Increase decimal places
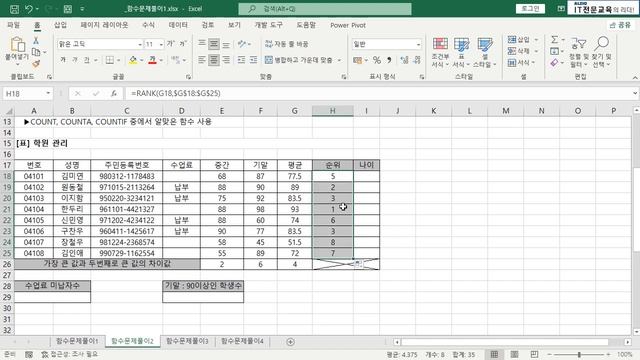The width and height of the screenshot is (640, 360). pyautogui.click(x=404, y=60)
